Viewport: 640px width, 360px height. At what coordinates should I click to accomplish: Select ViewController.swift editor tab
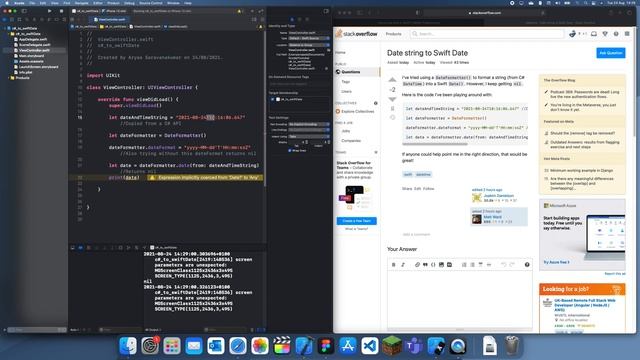coord(109,19)
